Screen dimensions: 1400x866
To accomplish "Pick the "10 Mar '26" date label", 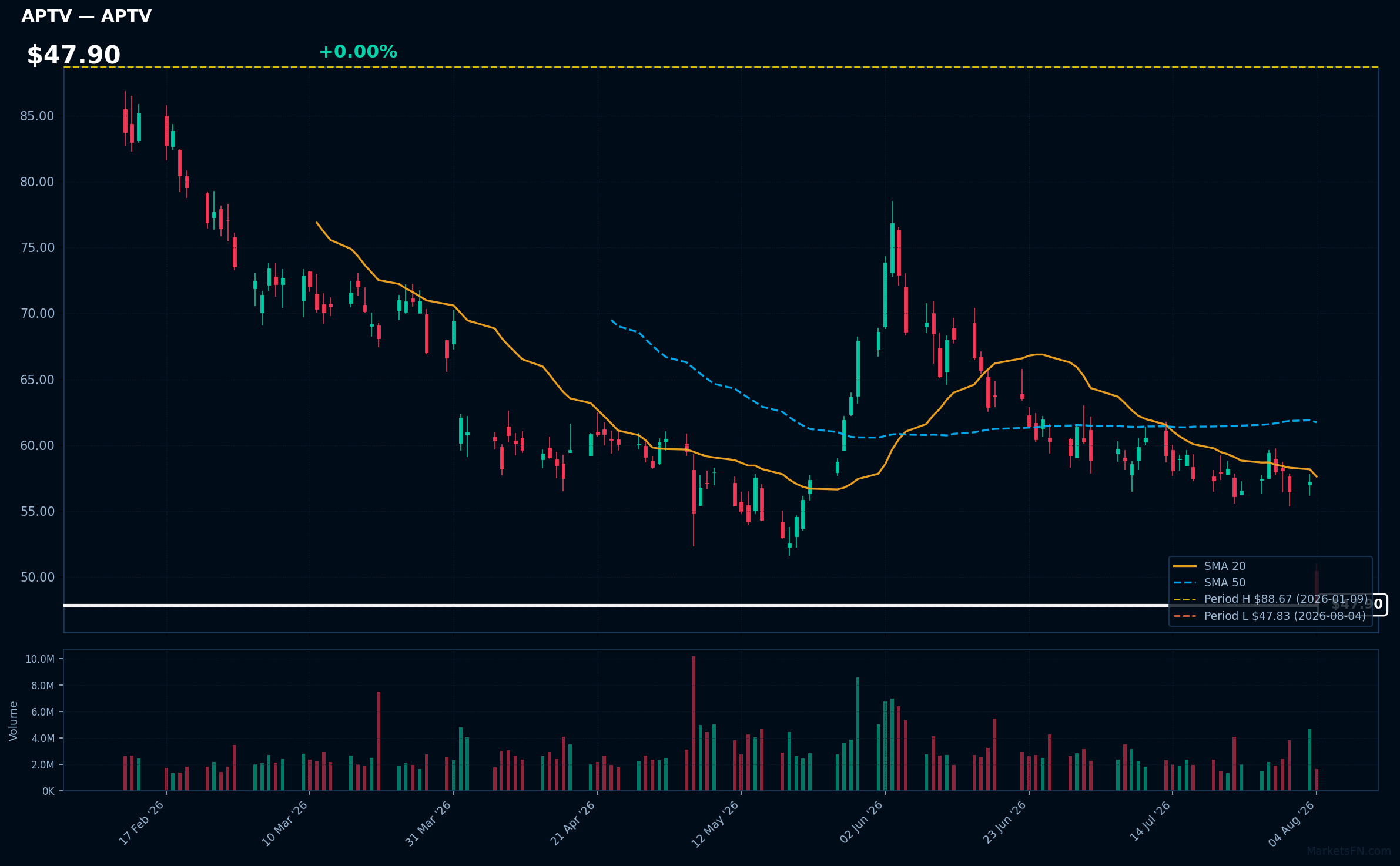I will point(285,823).
